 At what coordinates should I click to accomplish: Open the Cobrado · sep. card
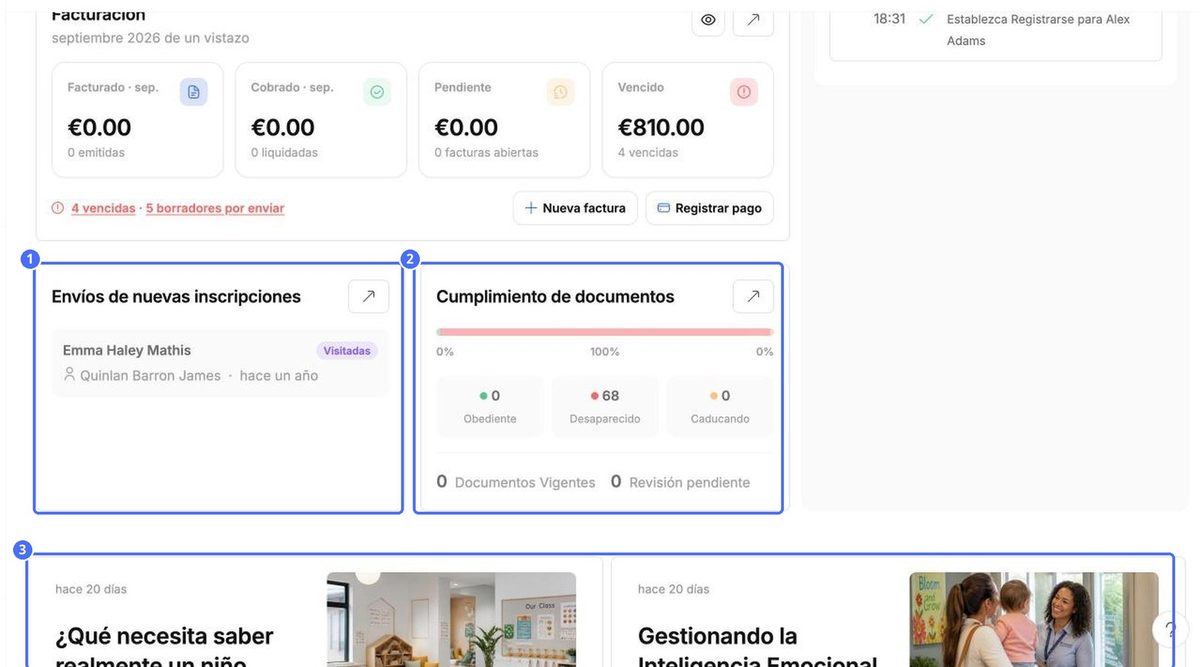[x=321, y=120]
